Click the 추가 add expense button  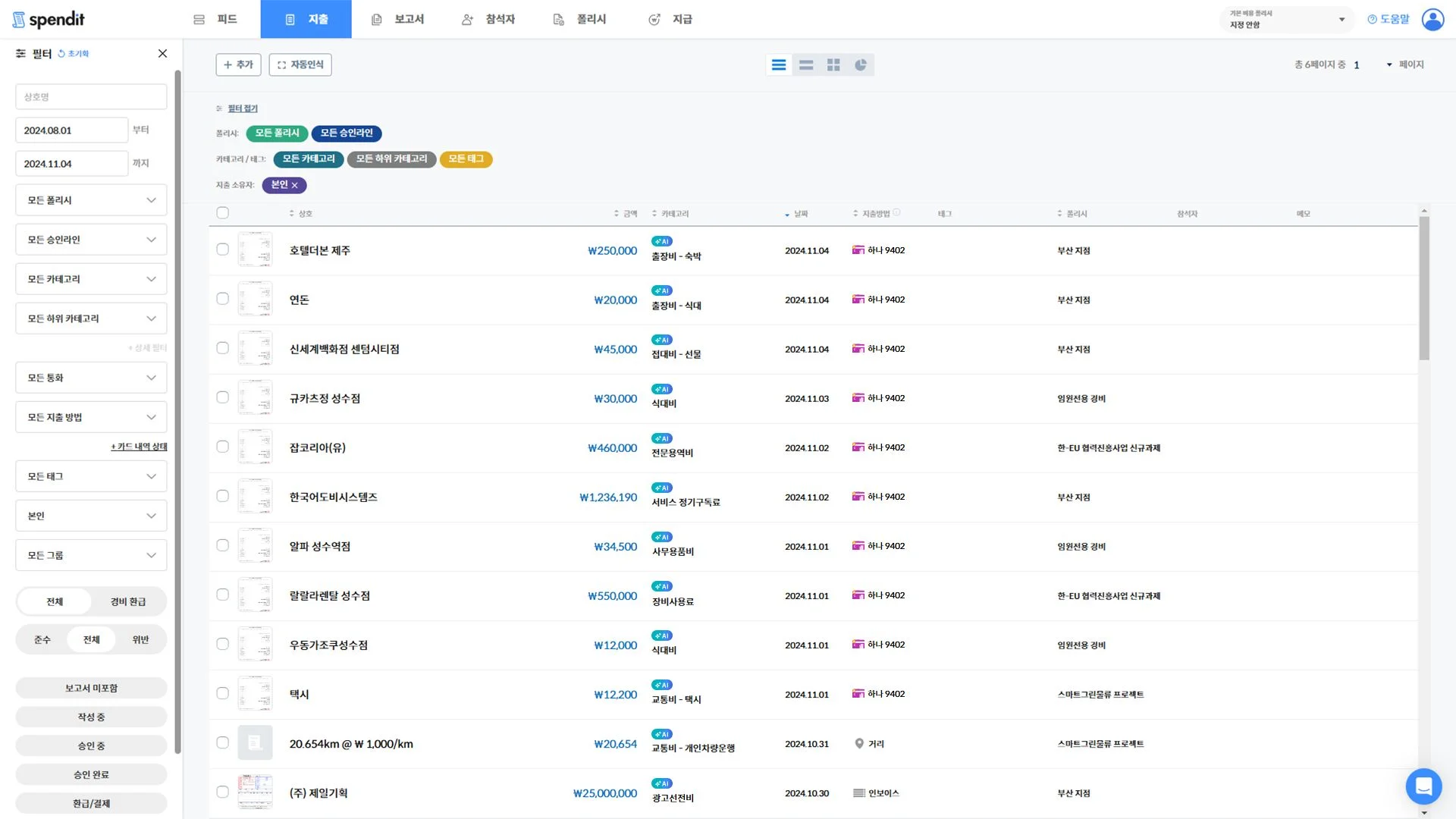pos(238,65)
